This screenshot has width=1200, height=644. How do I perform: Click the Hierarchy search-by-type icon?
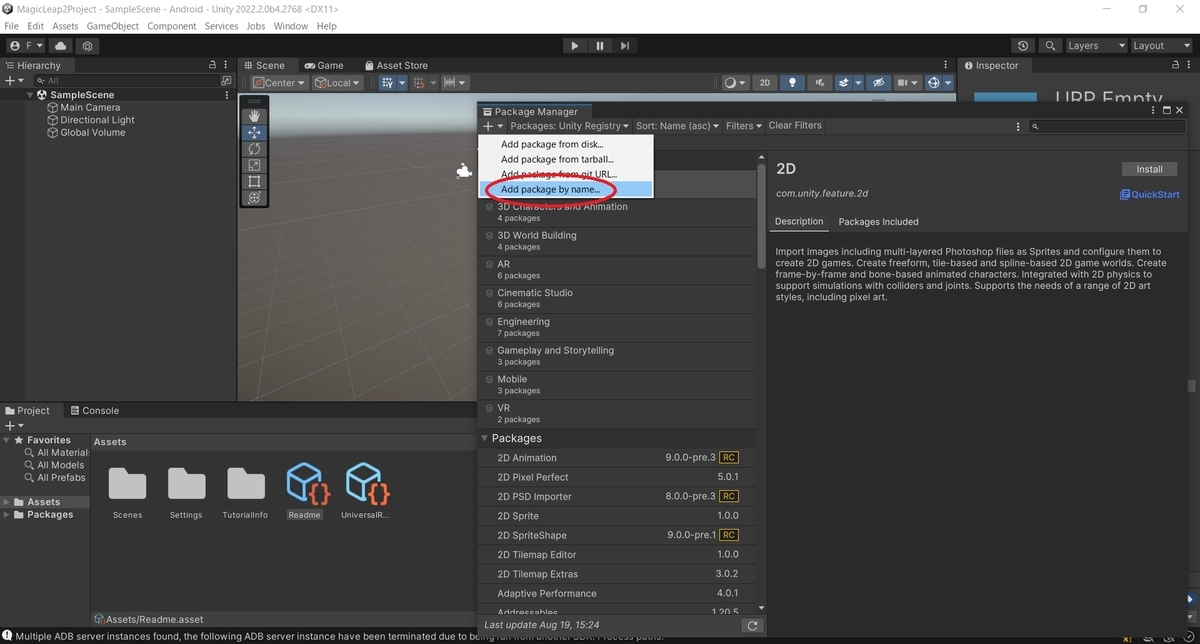(226, 81)
